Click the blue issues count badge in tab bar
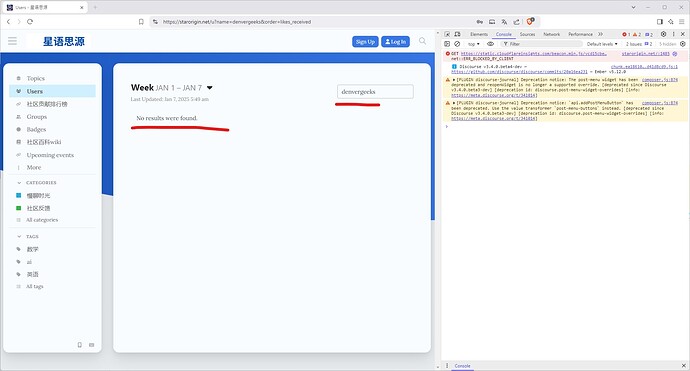This screenshot has width=690, height=371. click(649, 34)
